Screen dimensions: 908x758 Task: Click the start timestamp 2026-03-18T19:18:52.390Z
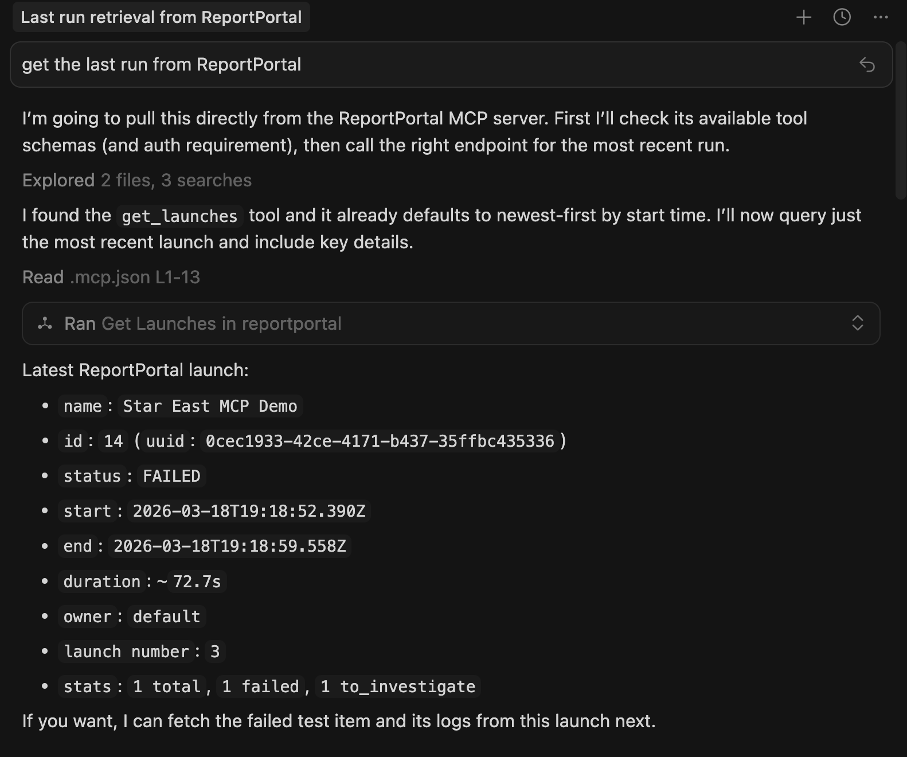[x=249, y=511]
